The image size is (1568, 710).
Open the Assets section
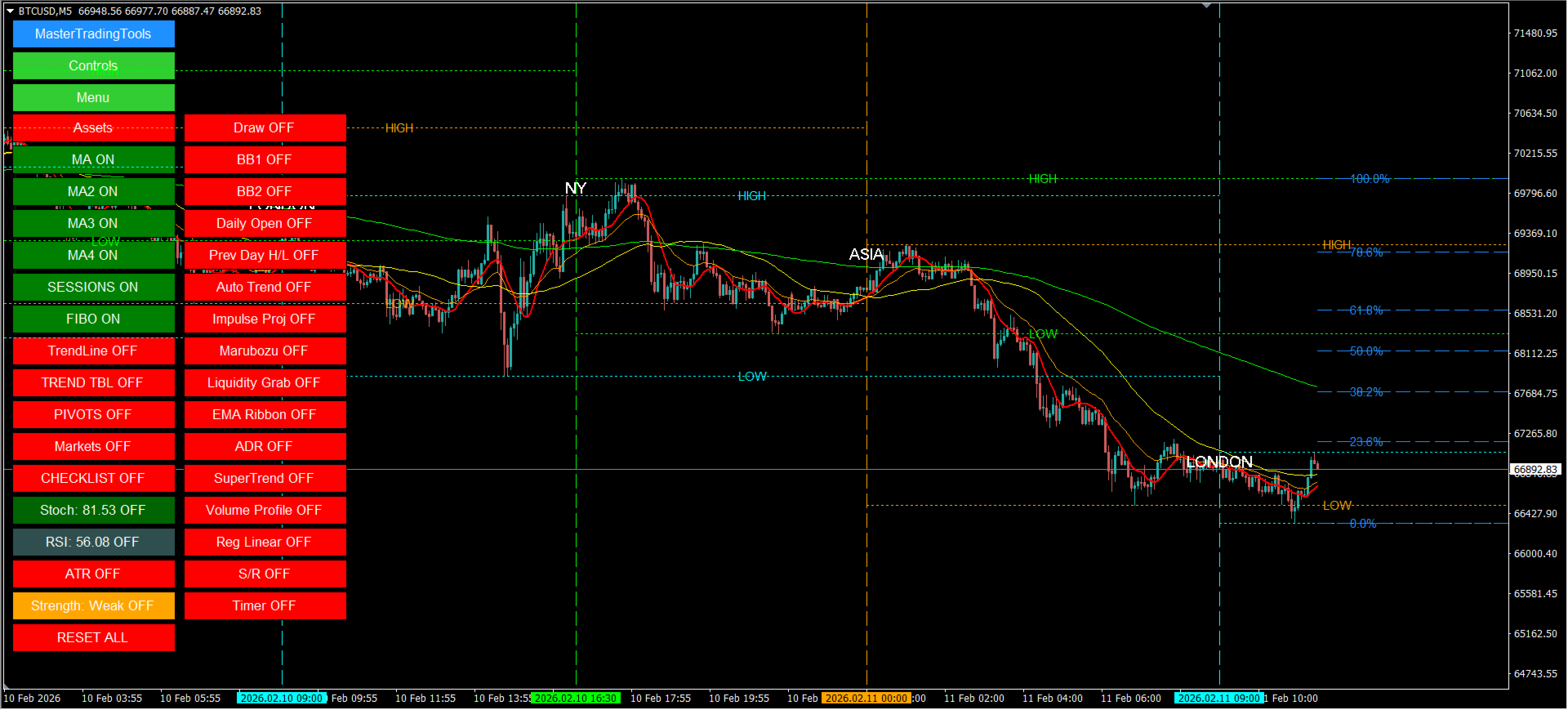click(94, 128)
